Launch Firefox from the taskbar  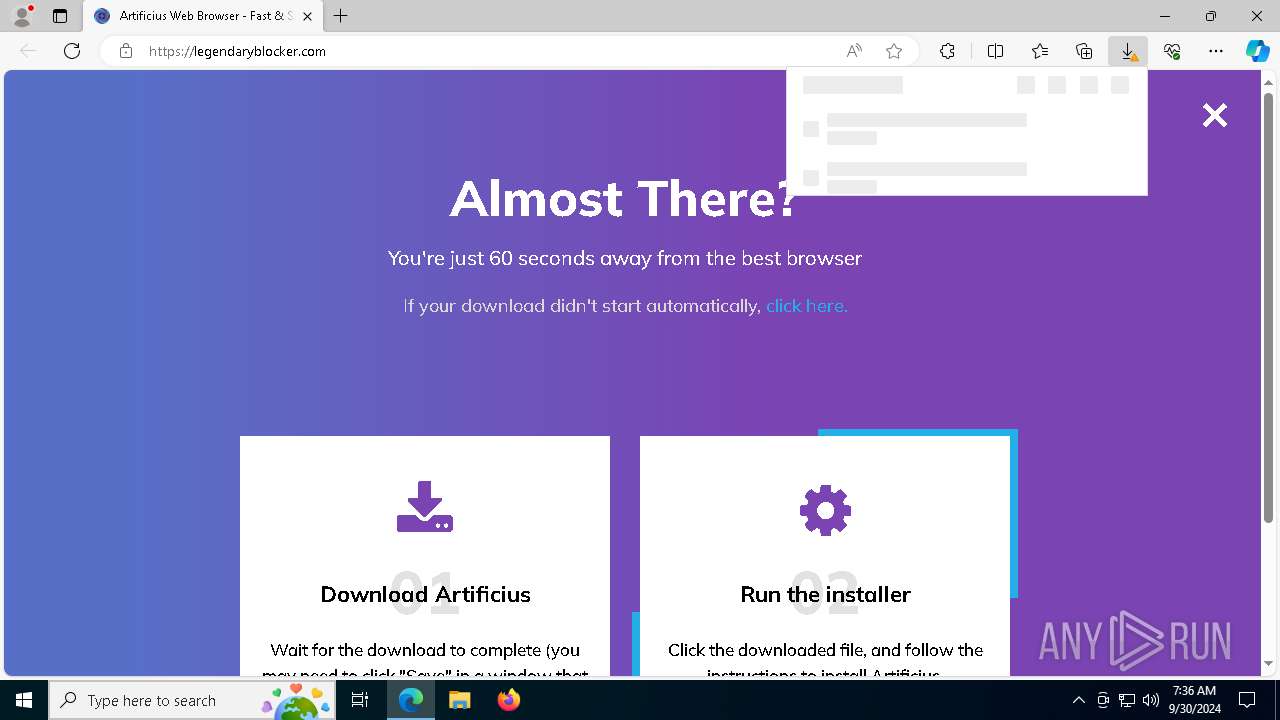pos(508,700)
